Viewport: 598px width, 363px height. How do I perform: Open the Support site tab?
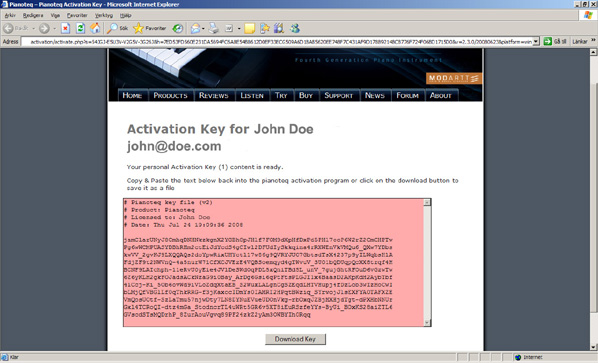[x=339, y=95]
